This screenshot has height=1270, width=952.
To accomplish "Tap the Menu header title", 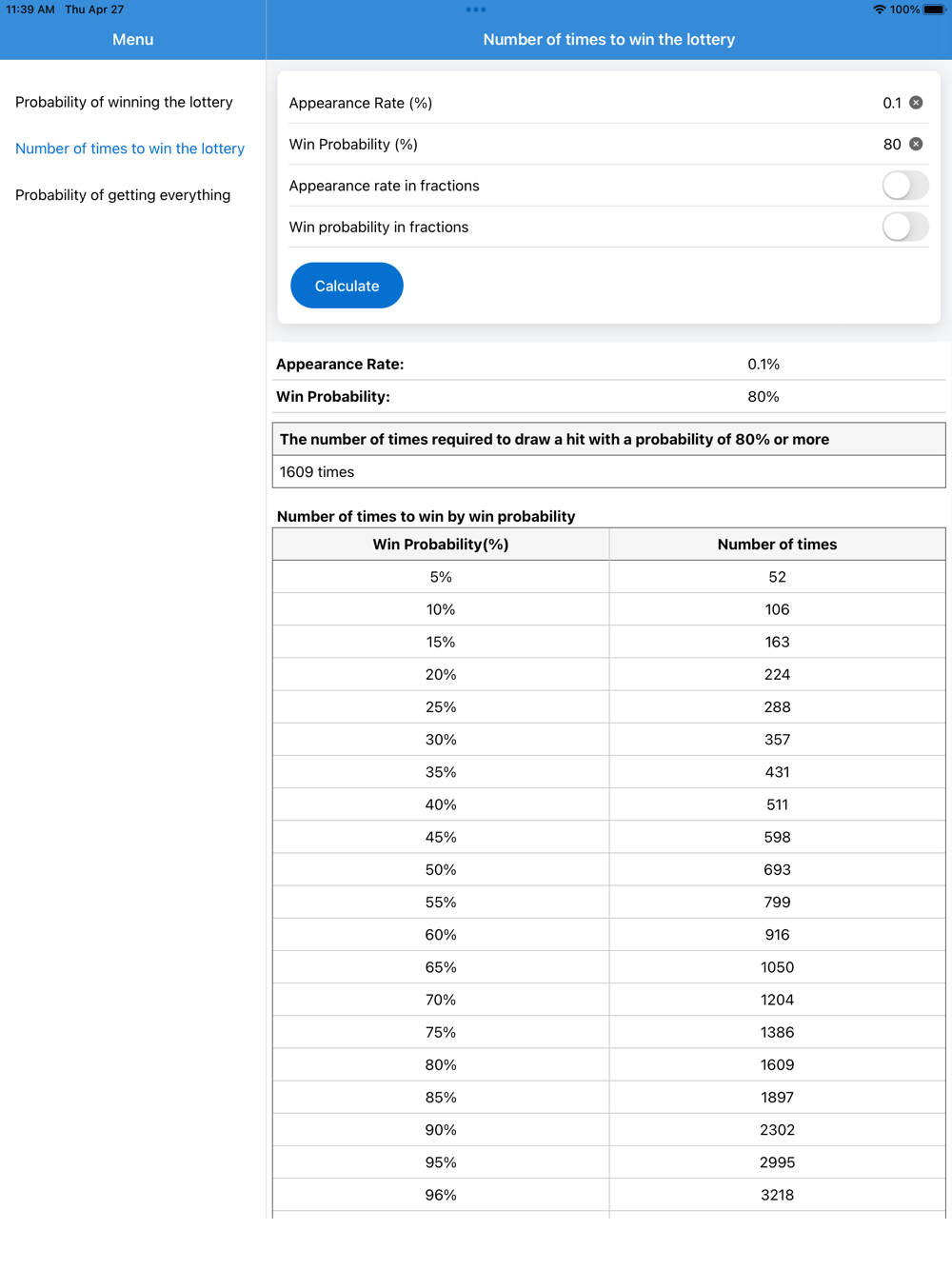I will click(x=132, y=40).
